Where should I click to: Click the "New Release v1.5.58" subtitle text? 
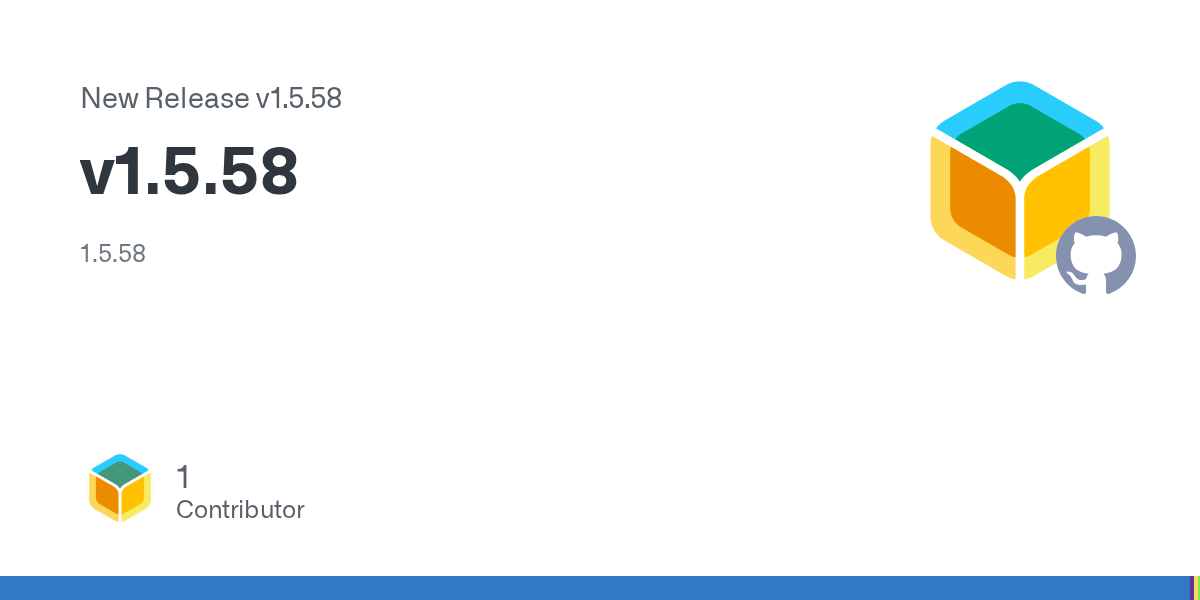(x=211, y=98)
